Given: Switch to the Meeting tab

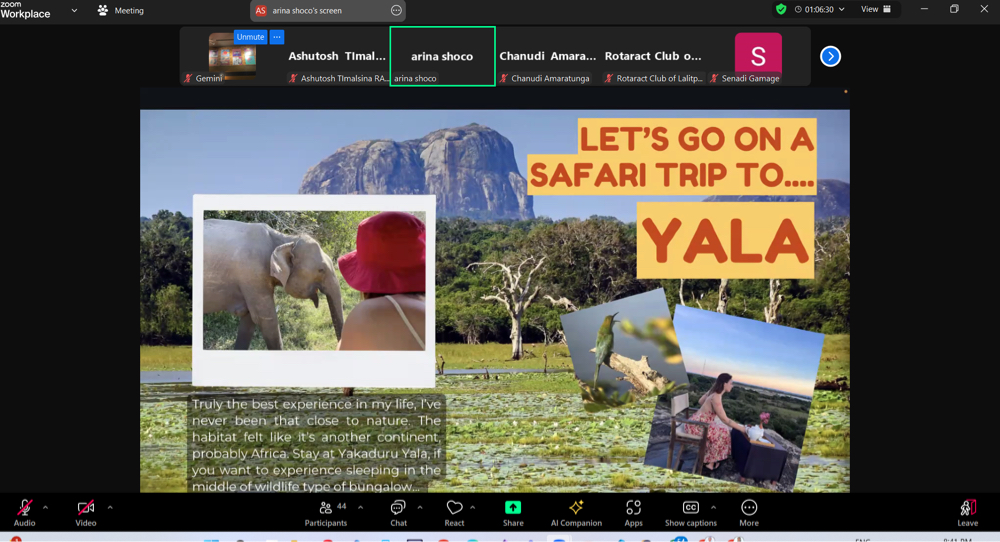Looking at the screenshot, I should [120, 10].
